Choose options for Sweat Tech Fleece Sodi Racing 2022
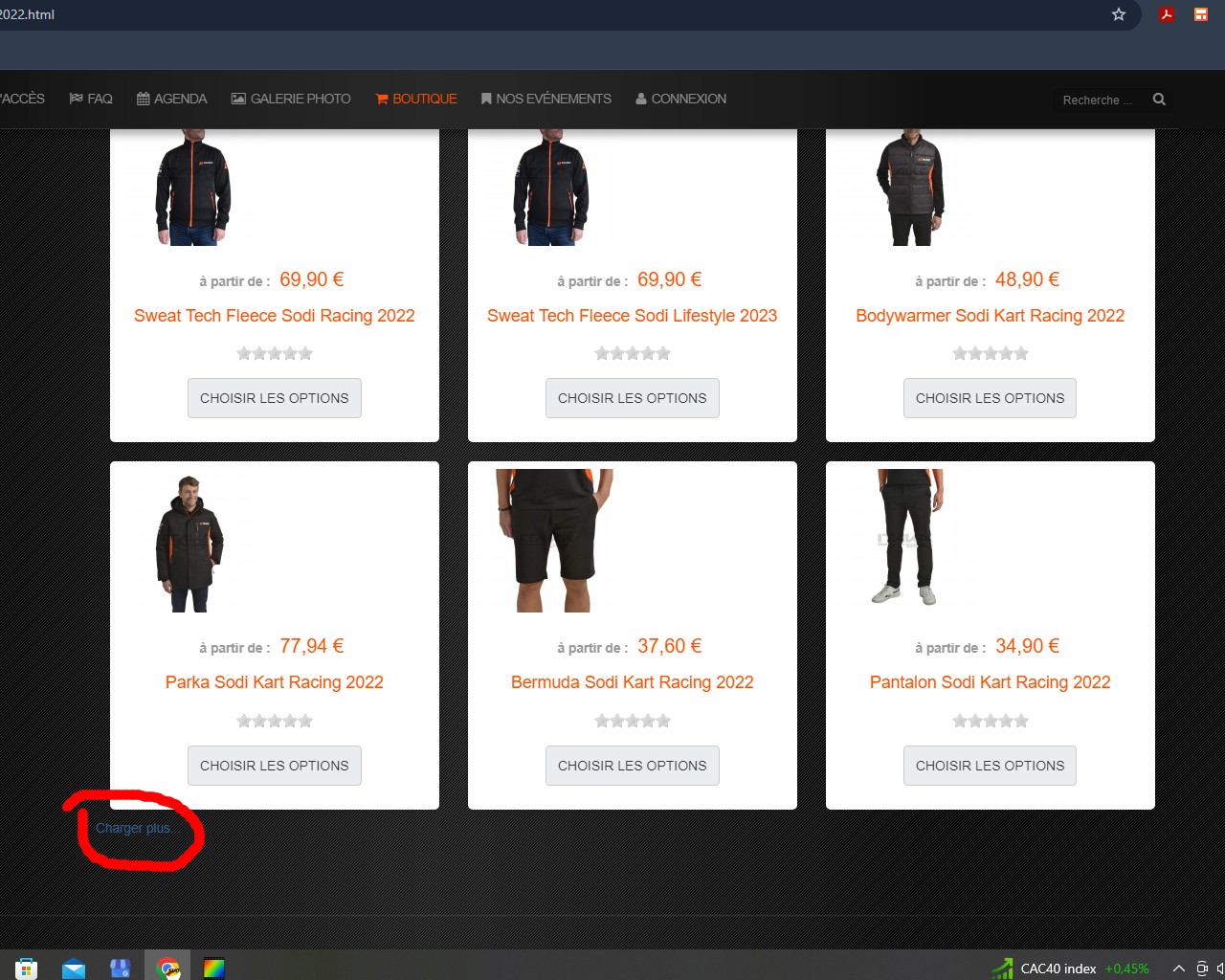This screenshot has height=980, width=1225. click(x=275, y=398)
